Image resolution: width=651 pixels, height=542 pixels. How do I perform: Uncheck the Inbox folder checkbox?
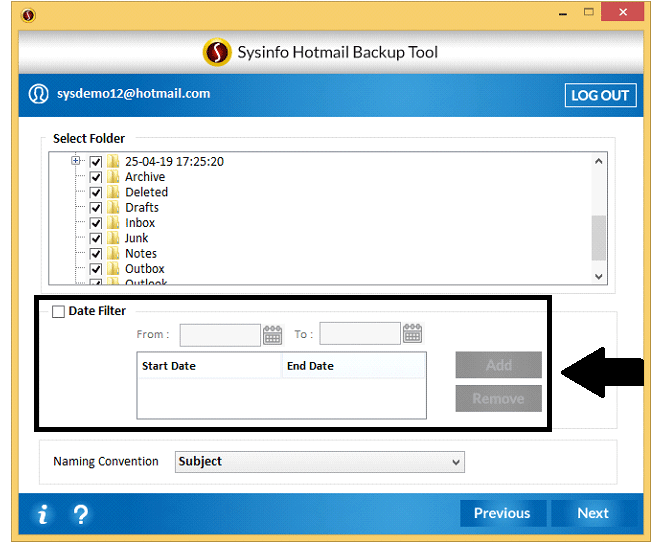click(x=96, y=223)
